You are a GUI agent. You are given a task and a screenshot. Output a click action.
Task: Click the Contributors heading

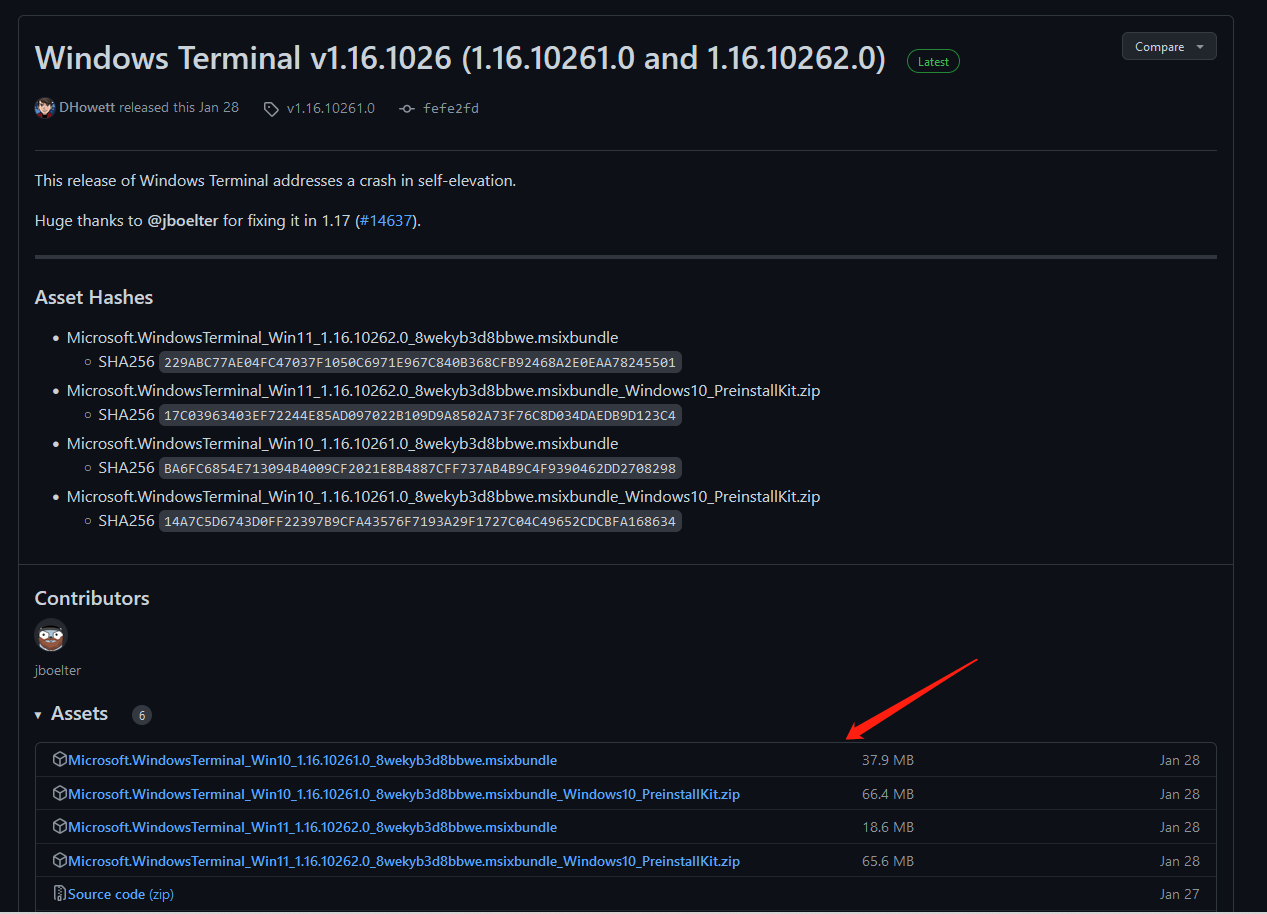pyautogui.click(x=92, y=598)
